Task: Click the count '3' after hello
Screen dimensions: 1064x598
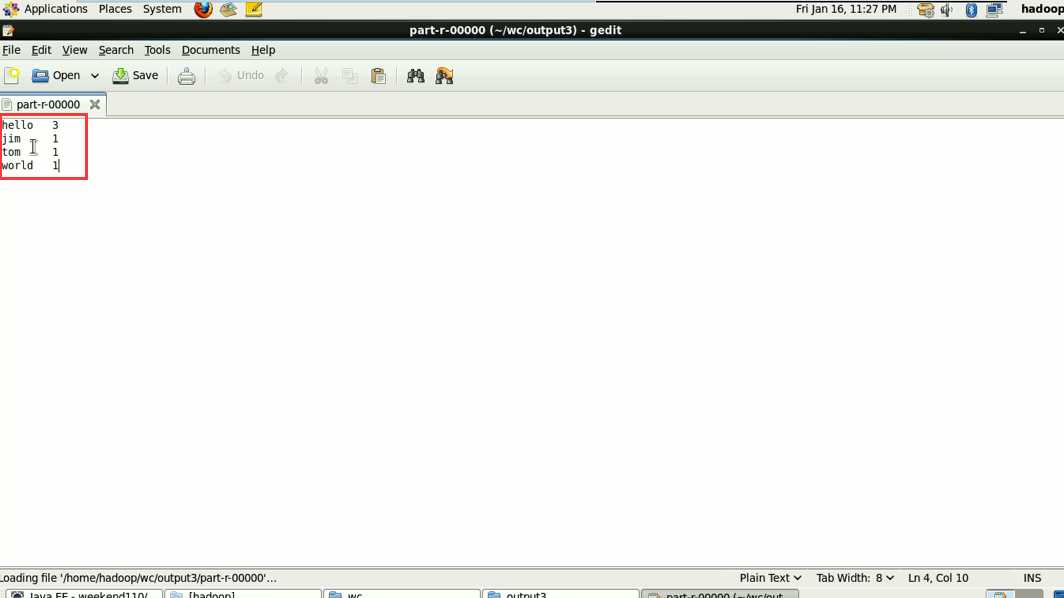Action: pos(56,126)
